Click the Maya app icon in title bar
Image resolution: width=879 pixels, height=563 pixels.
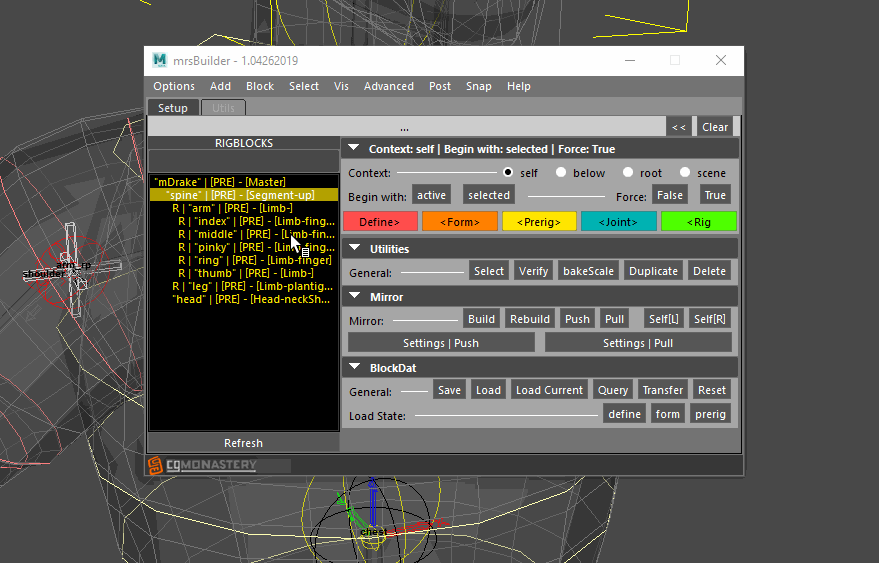160,60
